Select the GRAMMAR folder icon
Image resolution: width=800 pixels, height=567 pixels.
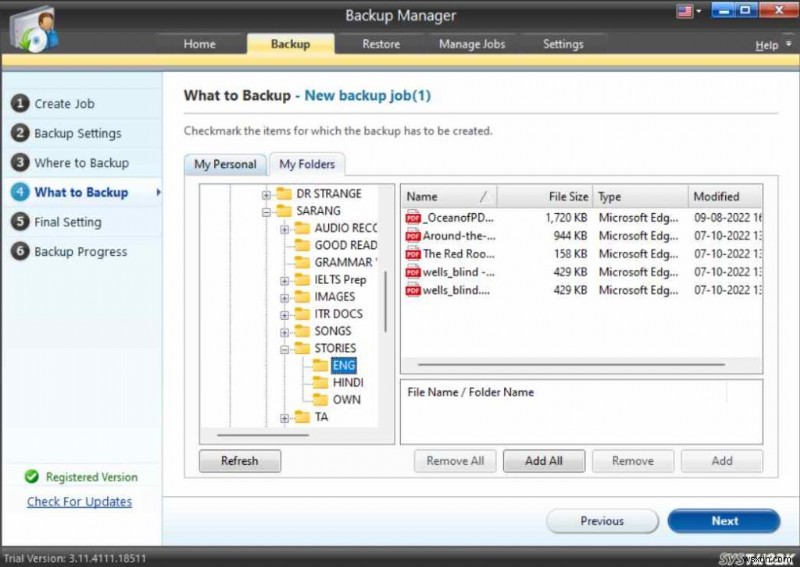pos(302,262)
